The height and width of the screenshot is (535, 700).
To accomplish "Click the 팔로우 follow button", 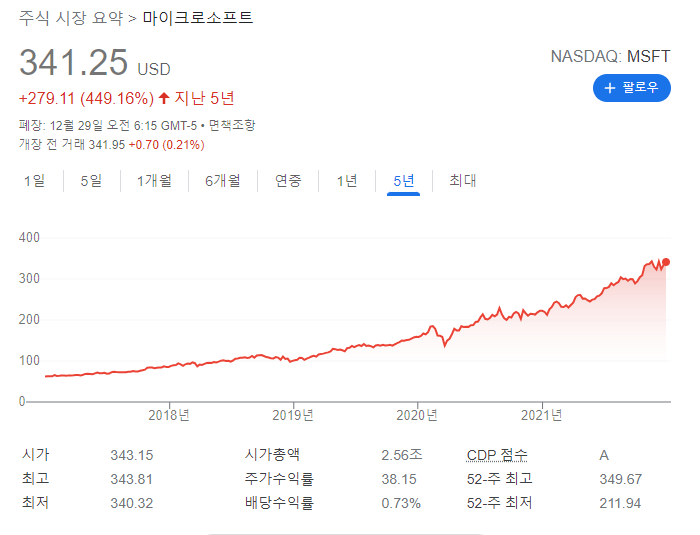I will tap(631, 88).
